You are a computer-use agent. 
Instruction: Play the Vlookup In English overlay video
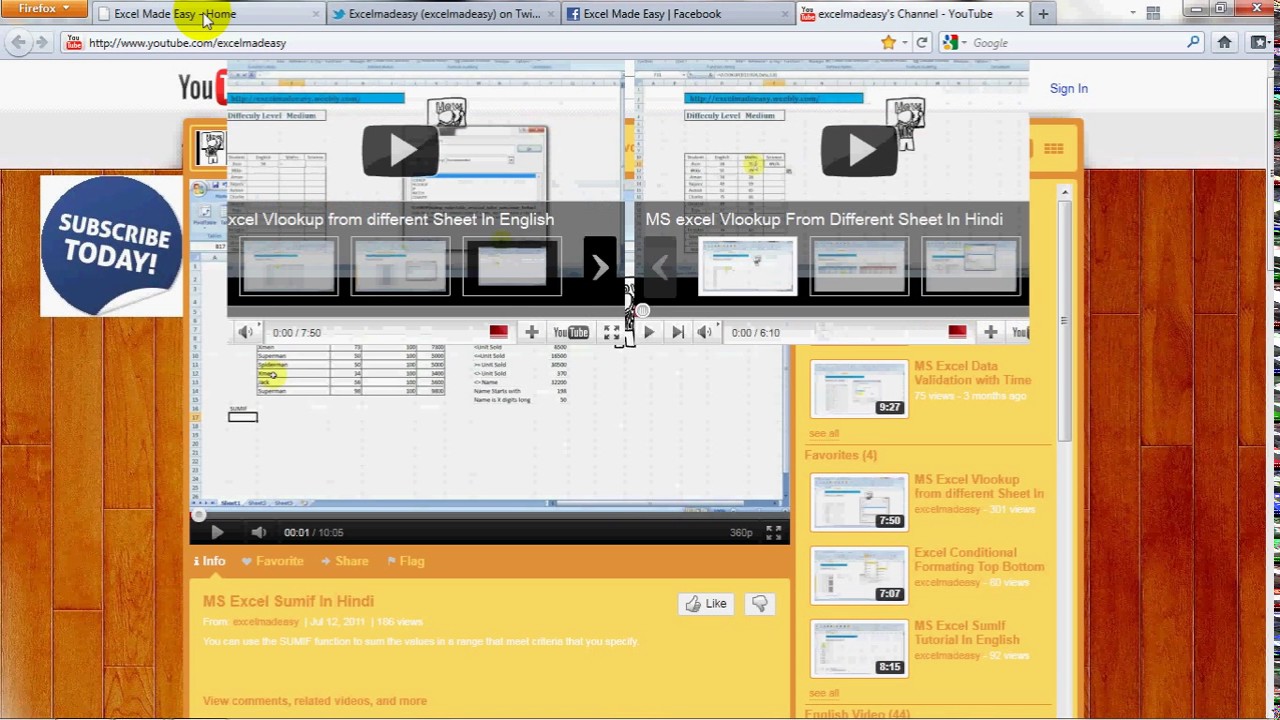pyautogui.click(x=400, y=150)
